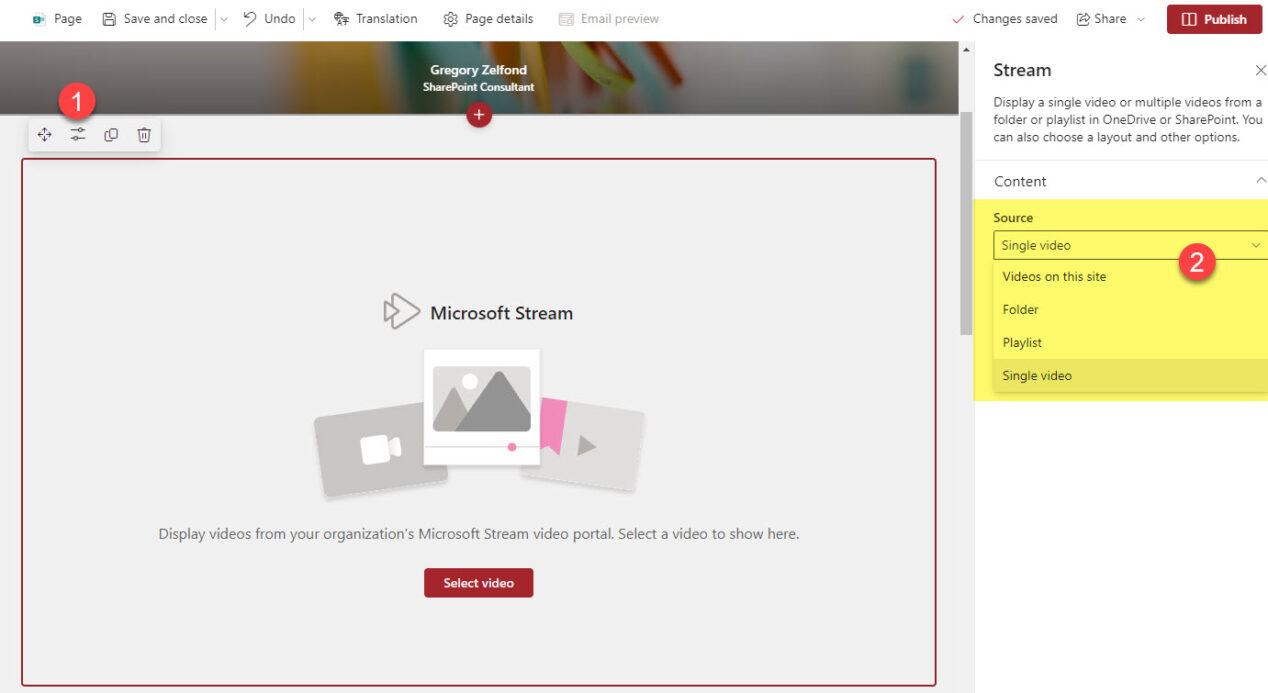Open the Source dropdown
Screen dimensions: 1268x693
(x=1129, y=245)
